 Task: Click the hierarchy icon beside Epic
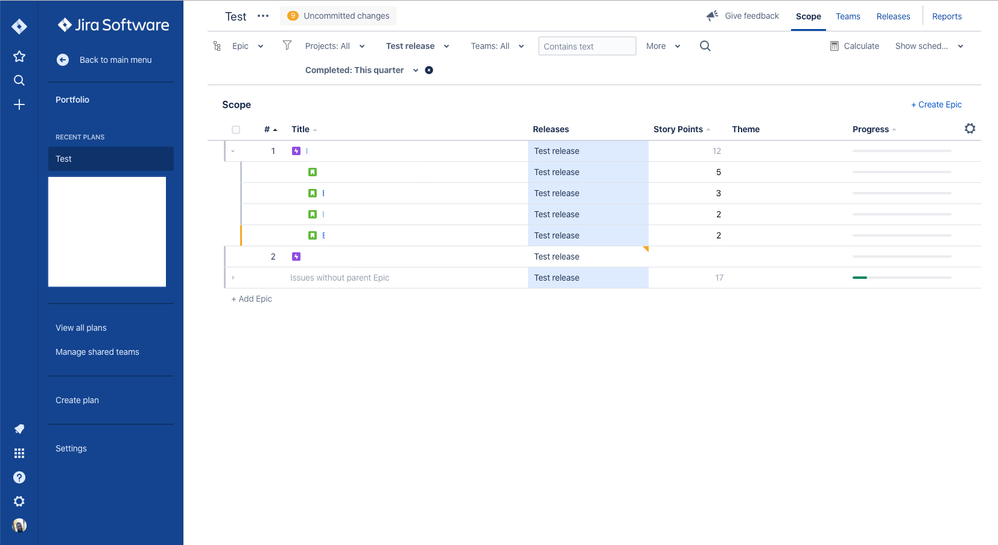[x=217, y=46]
